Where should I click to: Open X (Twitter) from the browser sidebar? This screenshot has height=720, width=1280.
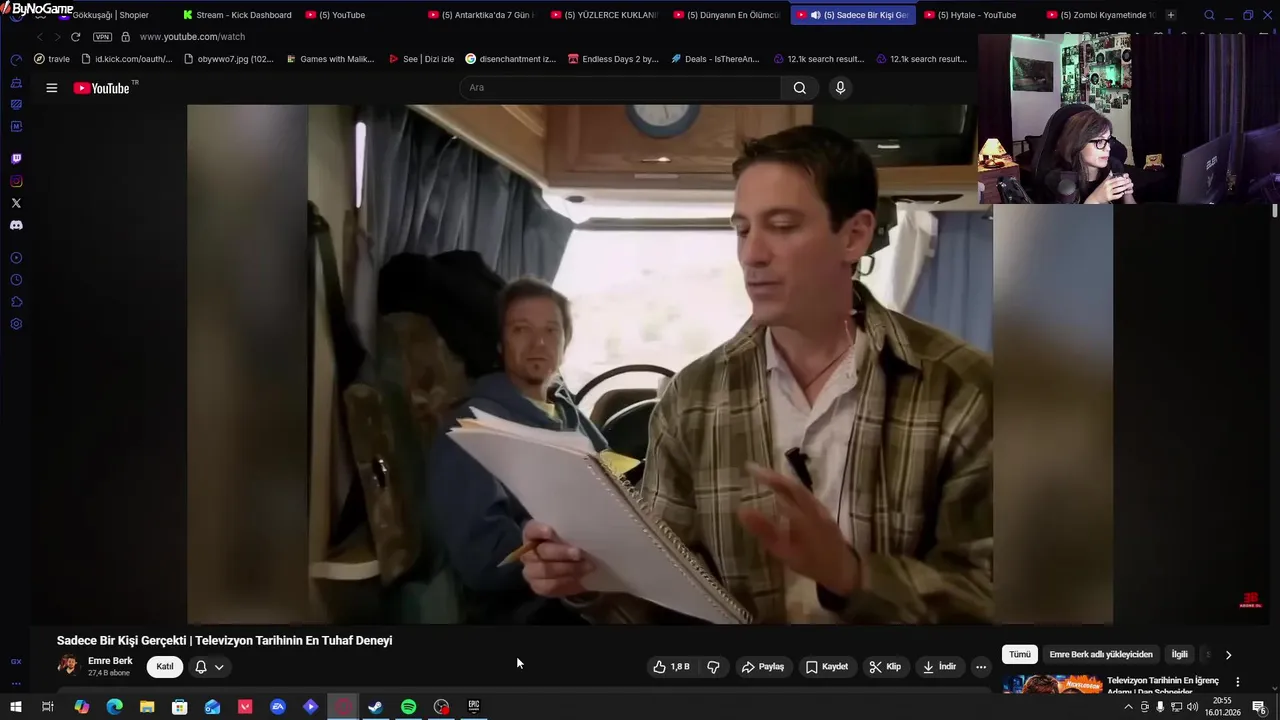tap(16, 203)
